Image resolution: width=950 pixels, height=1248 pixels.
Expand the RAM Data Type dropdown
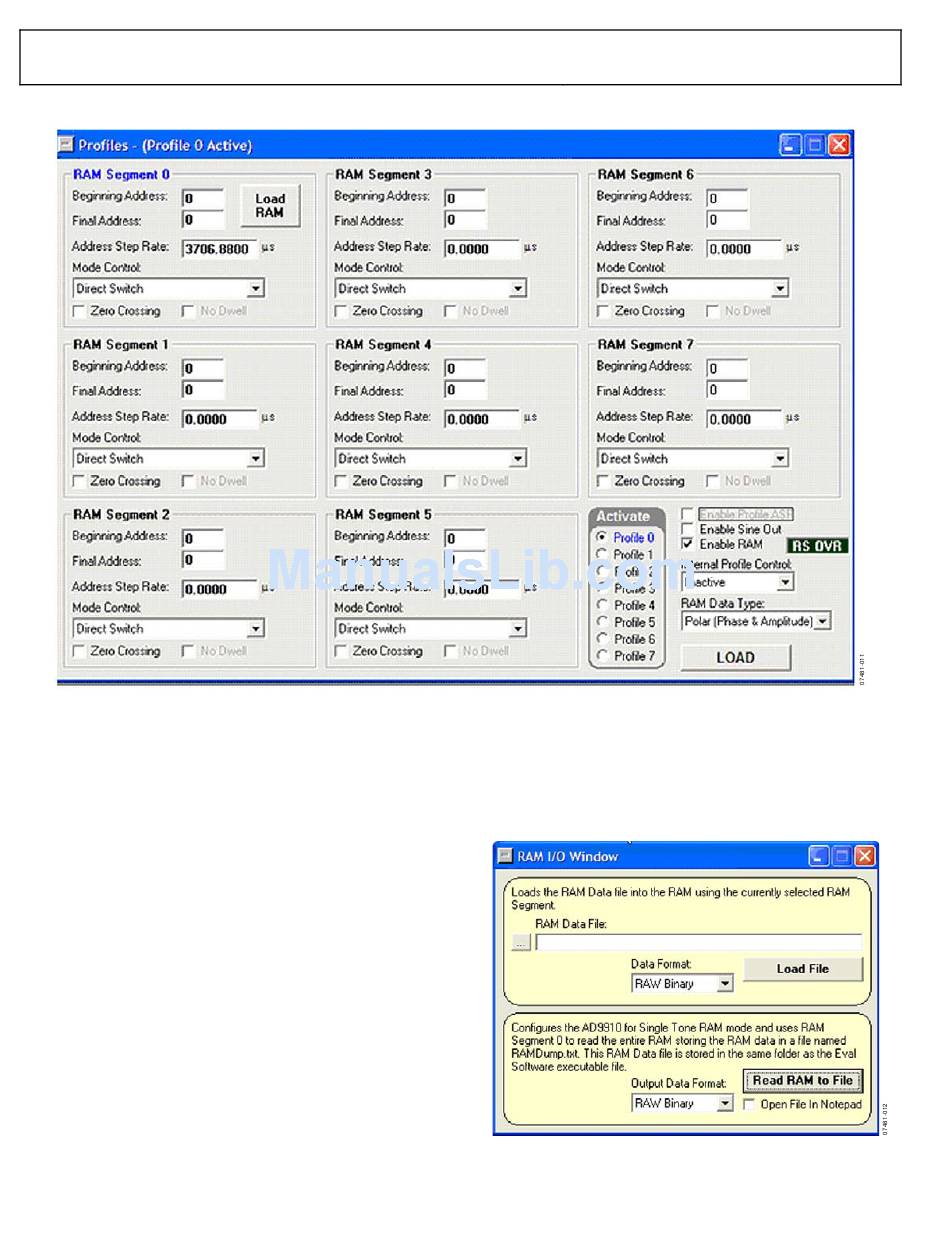click(x=822, y=621)
